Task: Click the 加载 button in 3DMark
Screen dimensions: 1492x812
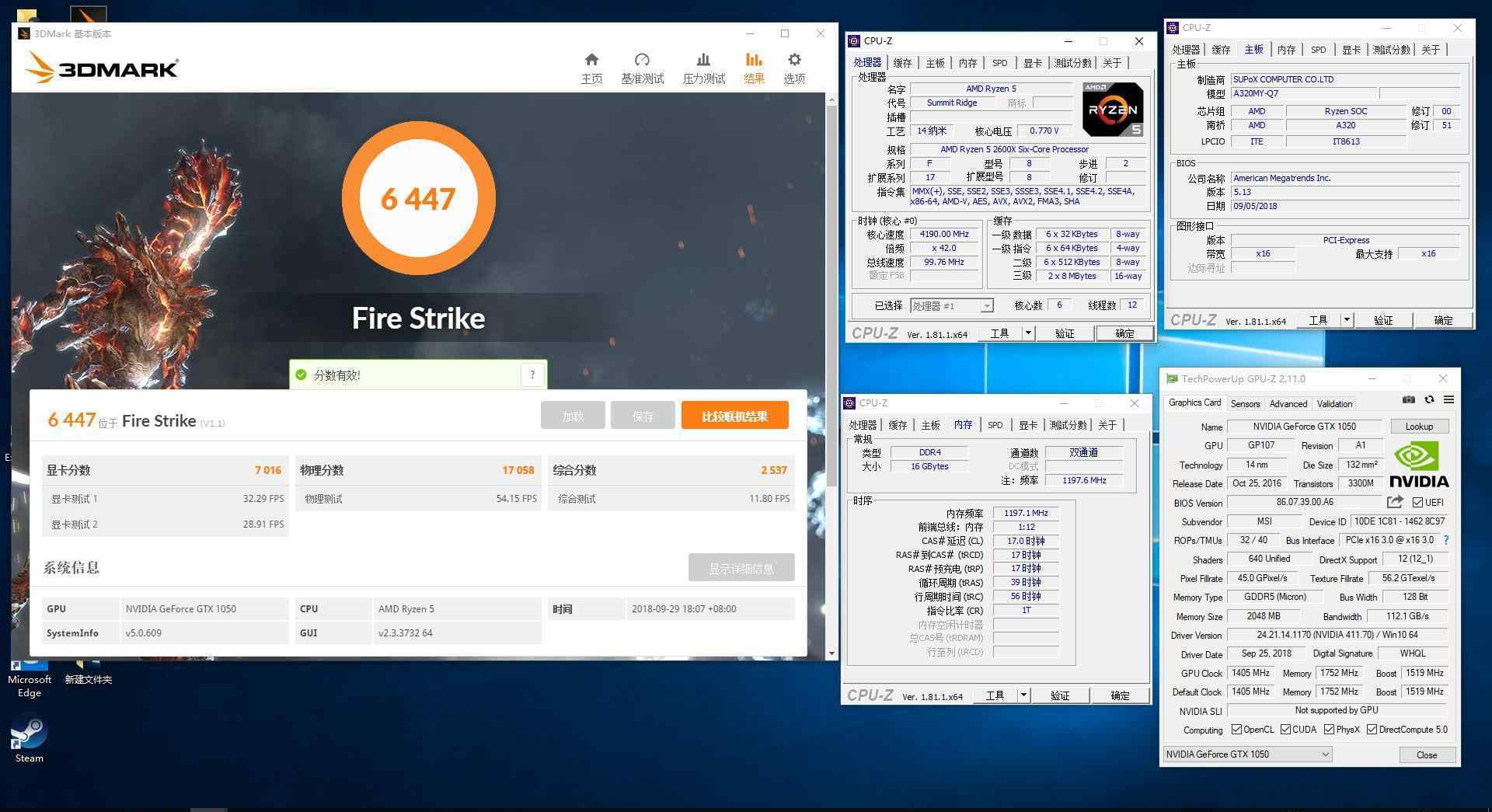Action: pos(573,416)
